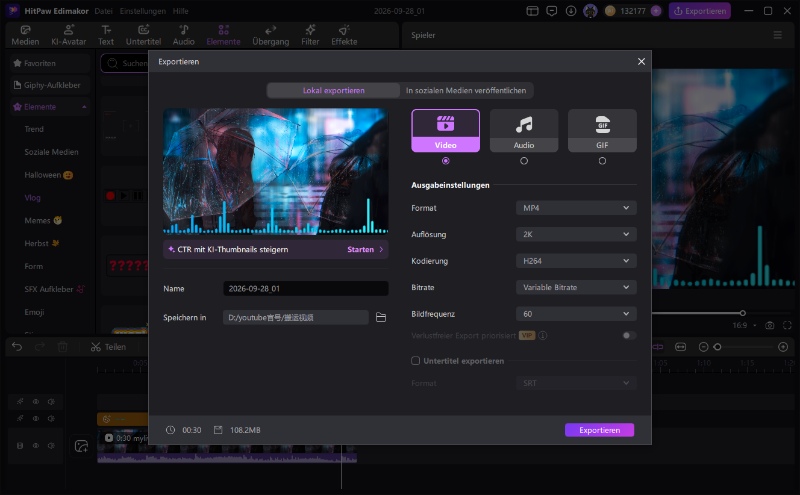Select the Video export type card
800x495 pixels.
(x=445, y=131)
